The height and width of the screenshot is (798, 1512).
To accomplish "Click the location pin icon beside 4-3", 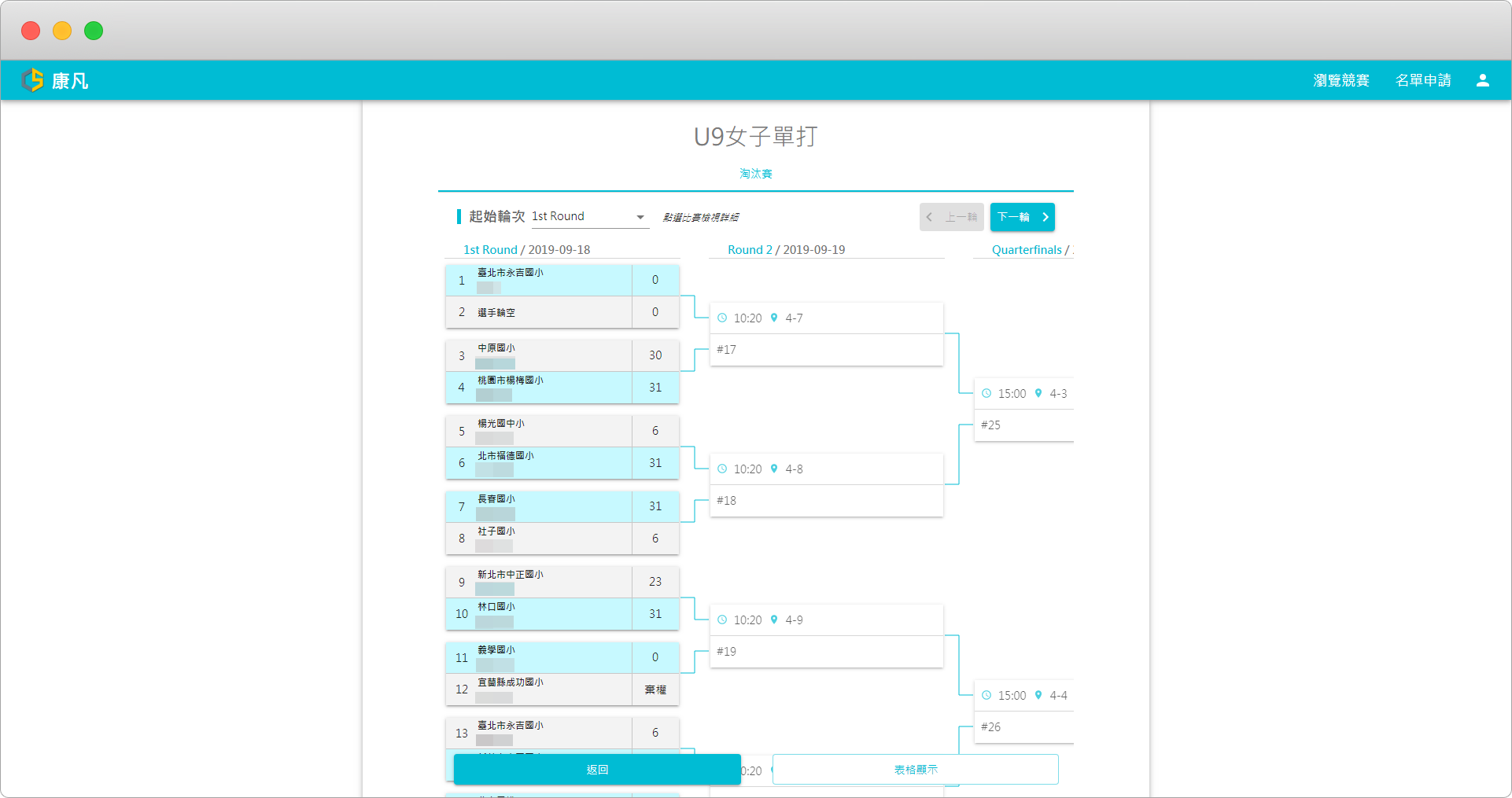I will click(x=1038, y=393).
